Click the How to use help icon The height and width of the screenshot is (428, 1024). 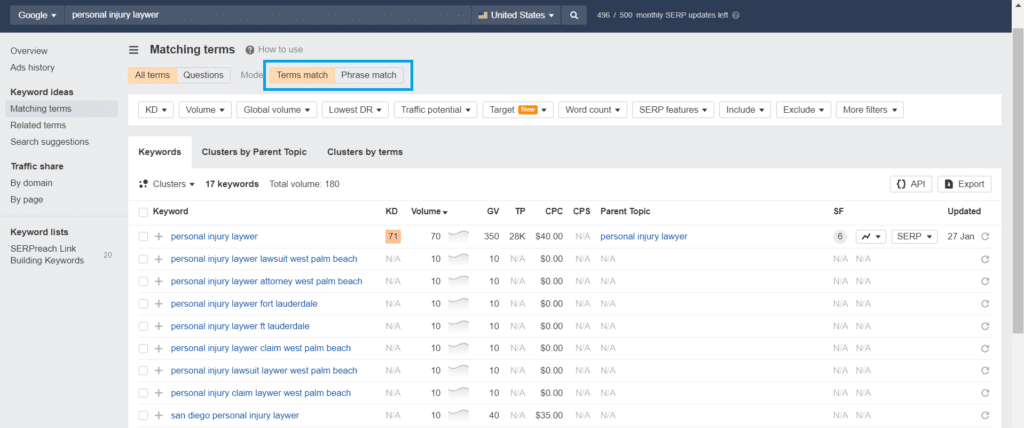[249, 50]
